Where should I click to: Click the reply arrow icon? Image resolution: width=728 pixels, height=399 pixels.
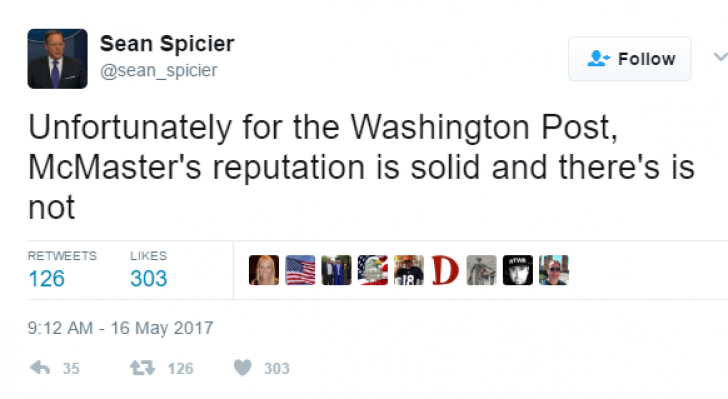click(x=40, y=368)
